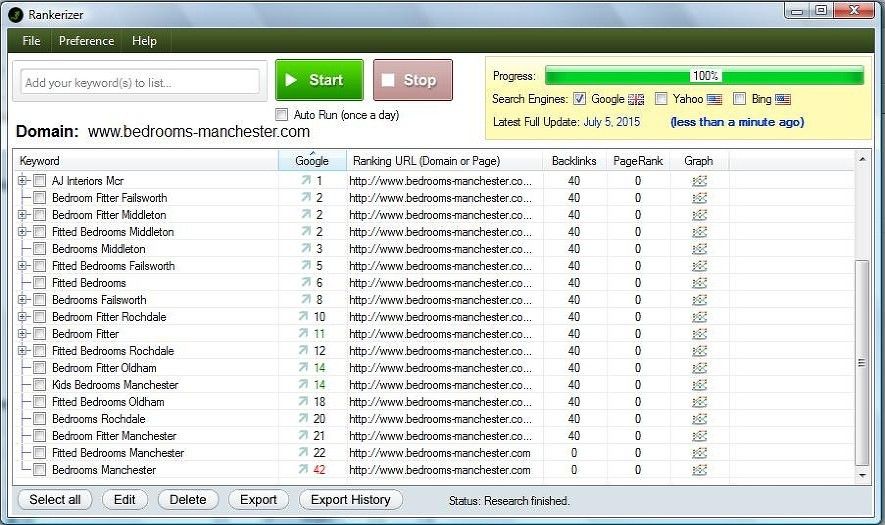Check the Bedroom Fitter Failsworth checkbox
Image resolution: width=885 pixels, height=525 pixels.
(x=40, y=198)
